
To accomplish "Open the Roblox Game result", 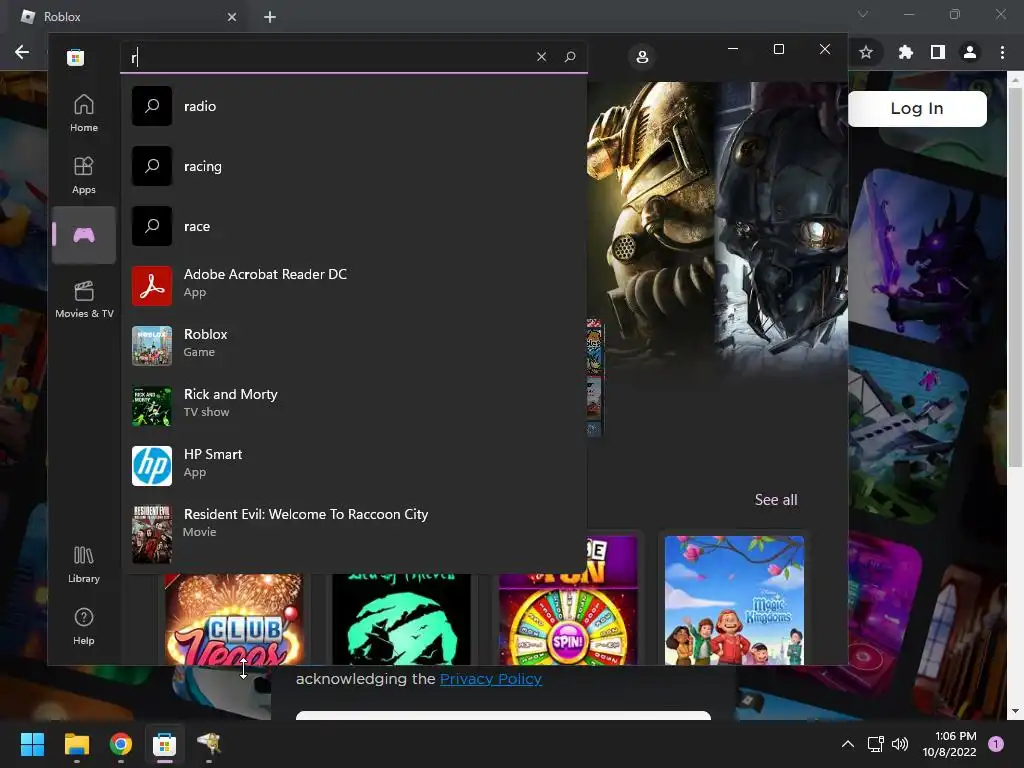I will pyautogui.click(x=354, y=345).
